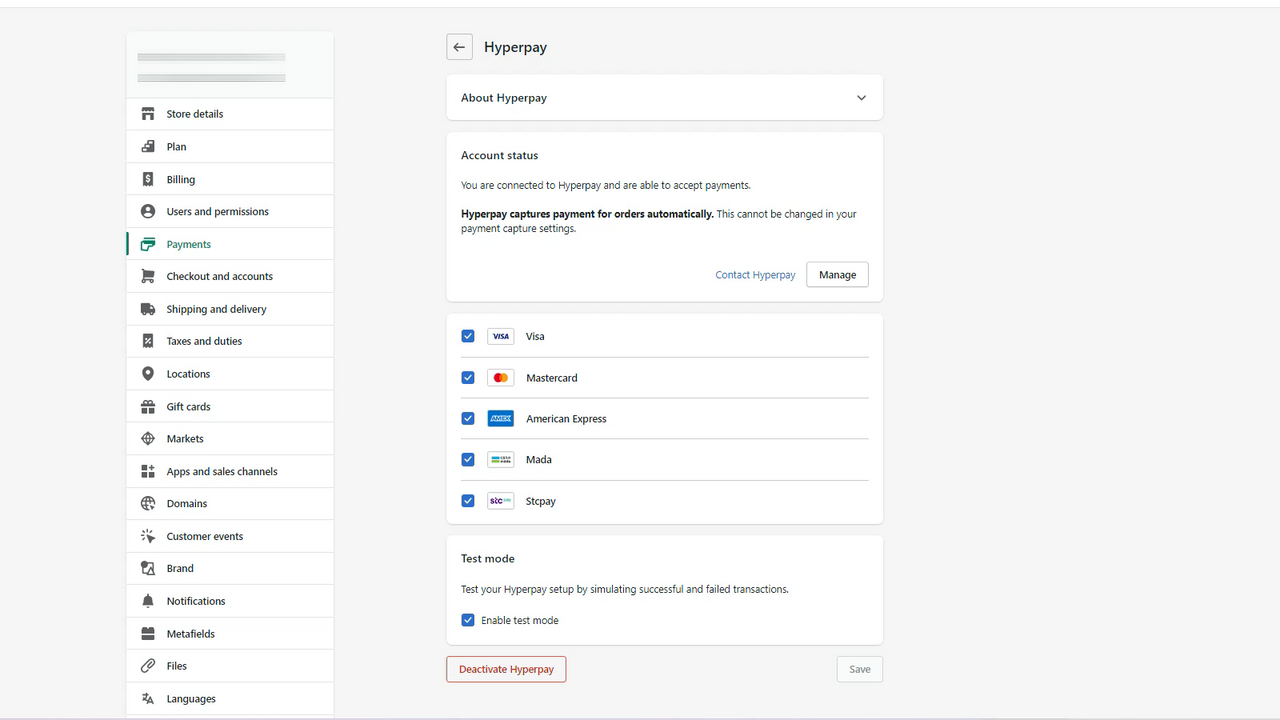Click the Markets globe icon
The width and height of the screenshot is (1280, 720).
(x=148, y=439)
